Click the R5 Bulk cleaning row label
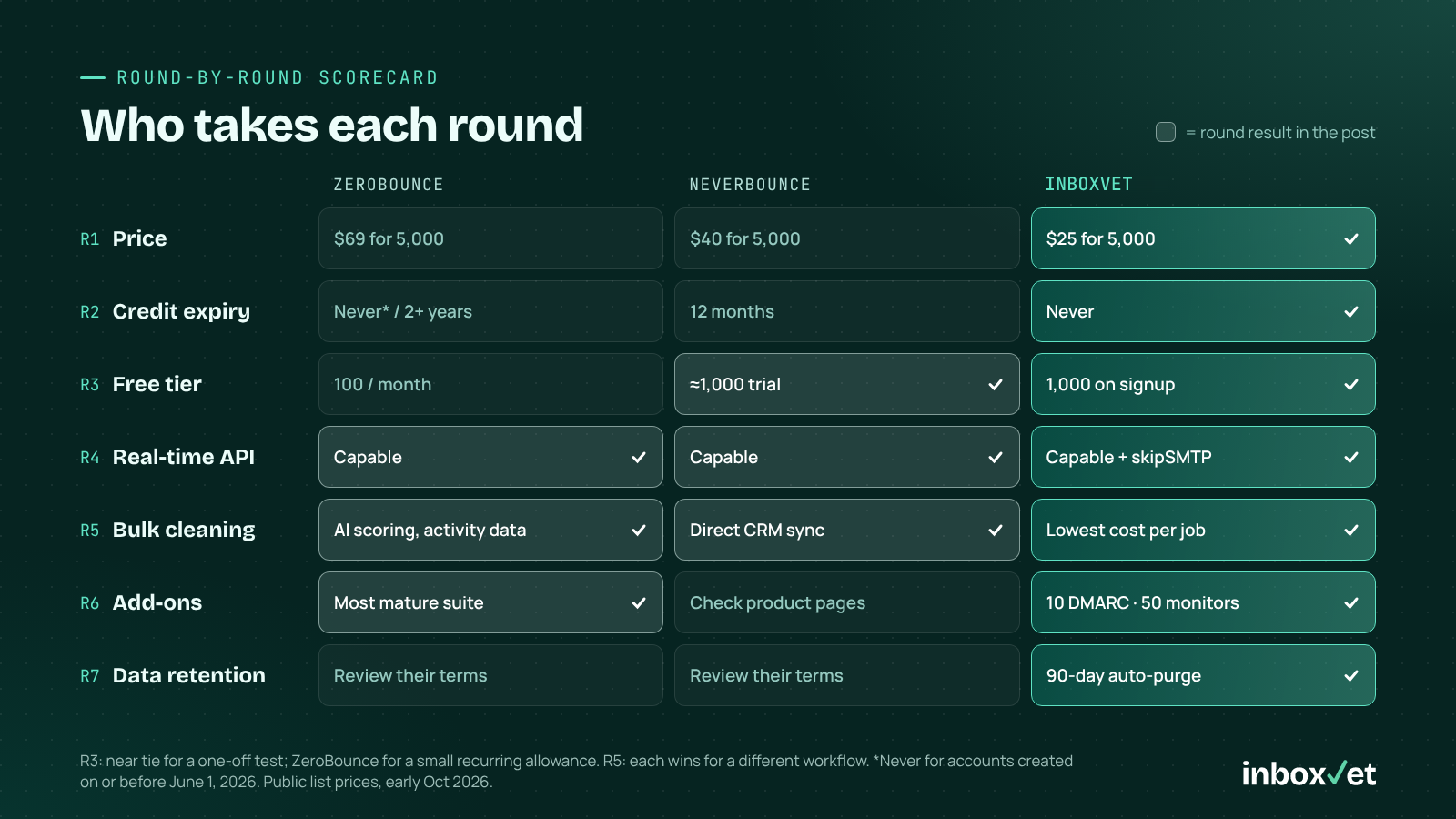 pyautogui.click(x=167, y=530)
